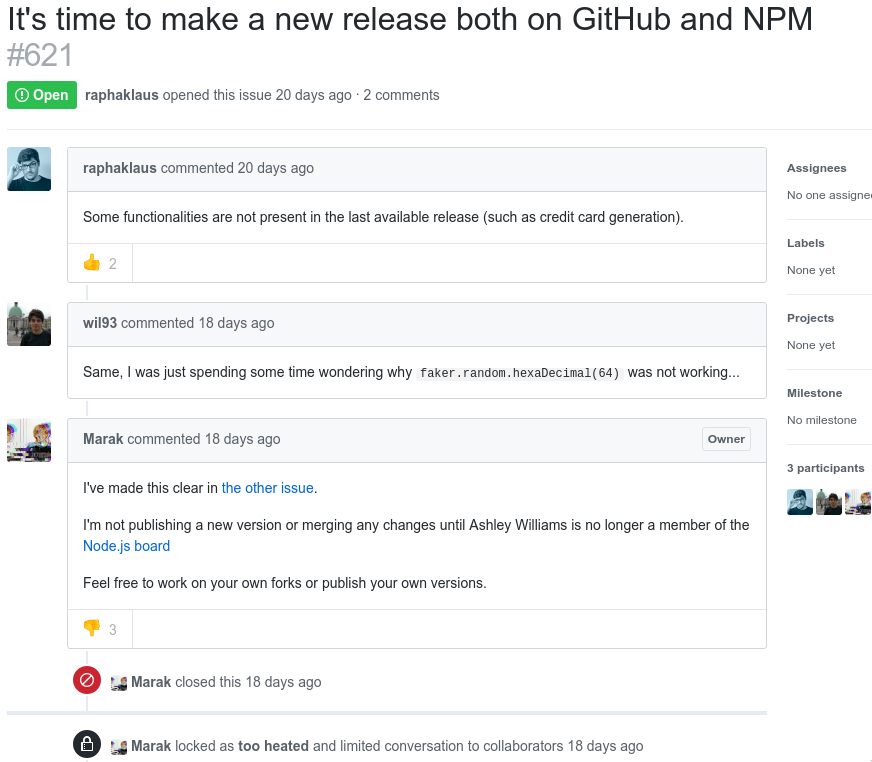Click Marak's small avatar in locked event
The image size is (872, 762).
119,747
